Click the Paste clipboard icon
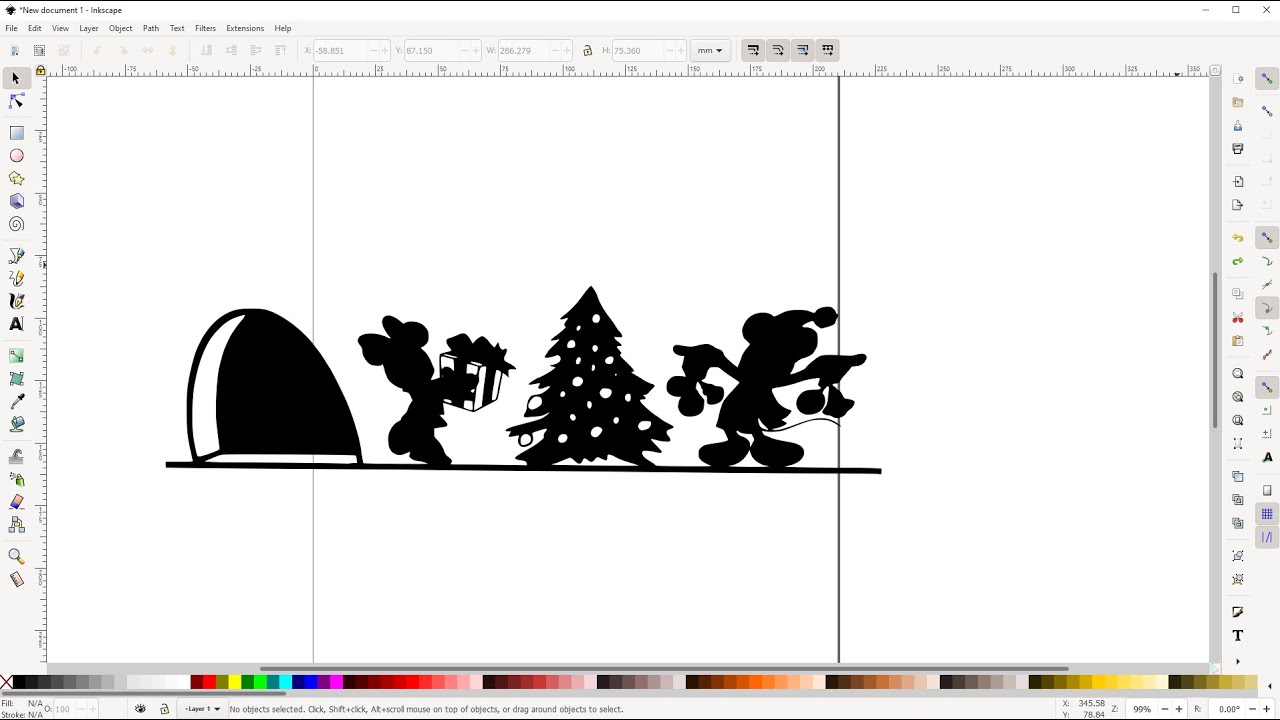Image resolution: width=1280 pixels, height=720 pixels. 1238,341
